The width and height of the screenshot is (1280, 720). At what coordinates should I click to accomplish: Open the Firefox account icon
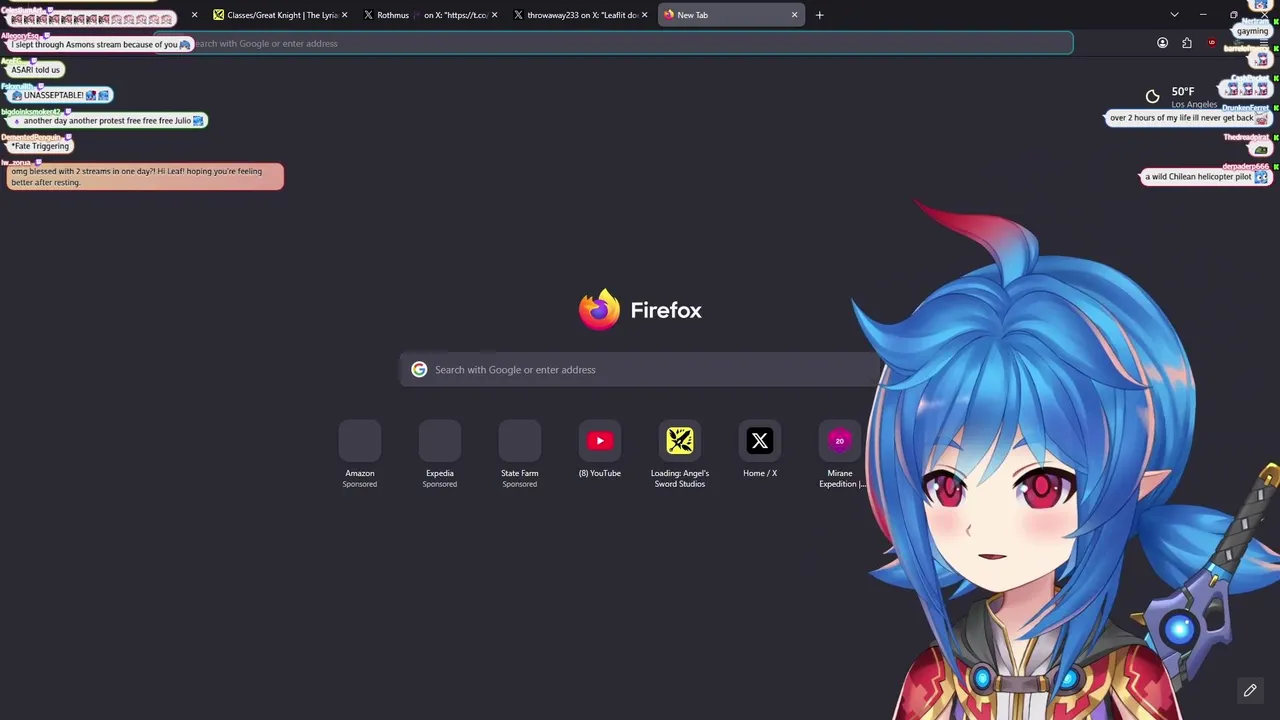(1162, 43)
